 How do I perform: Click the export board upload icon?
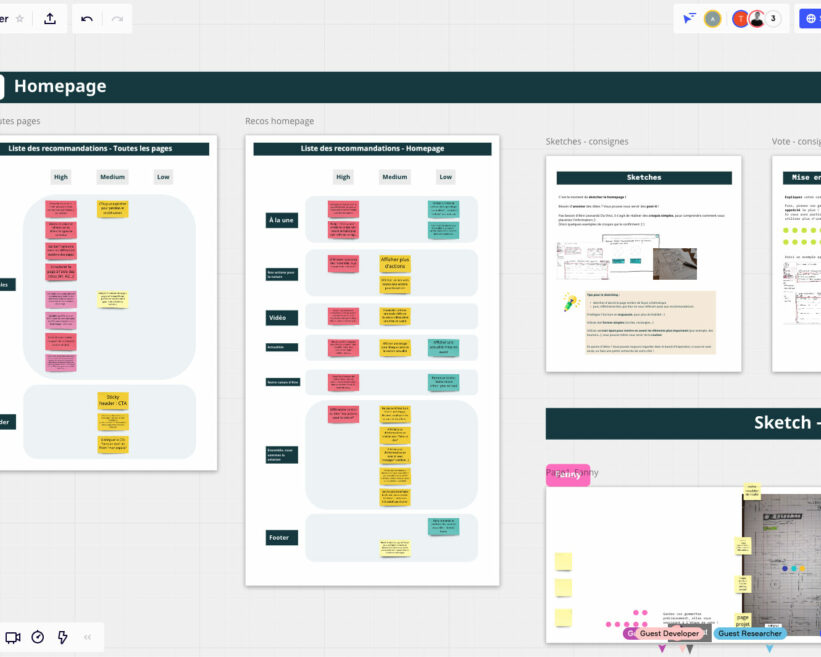click(50, 19)
